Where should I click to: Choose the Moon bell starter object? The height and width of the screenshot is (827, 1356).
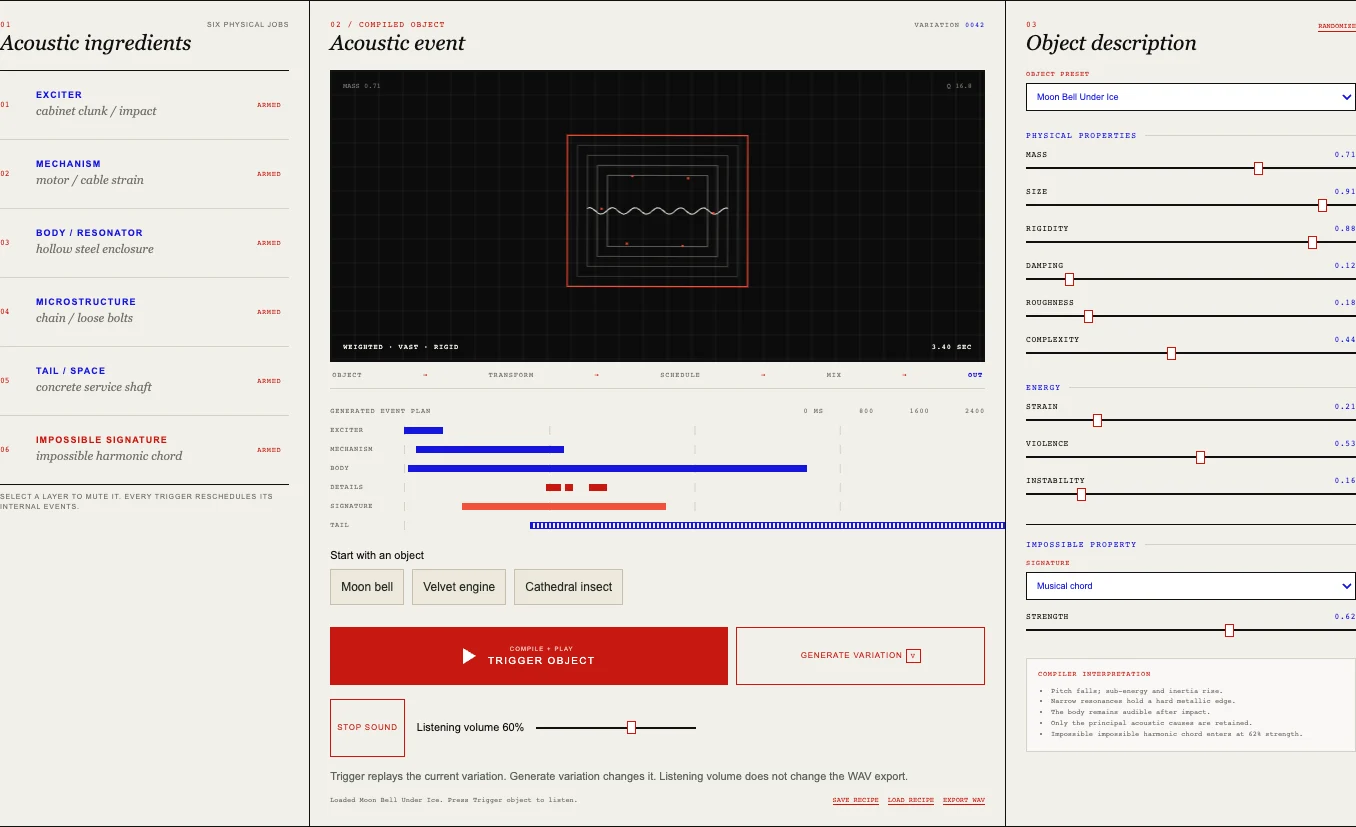367,587
